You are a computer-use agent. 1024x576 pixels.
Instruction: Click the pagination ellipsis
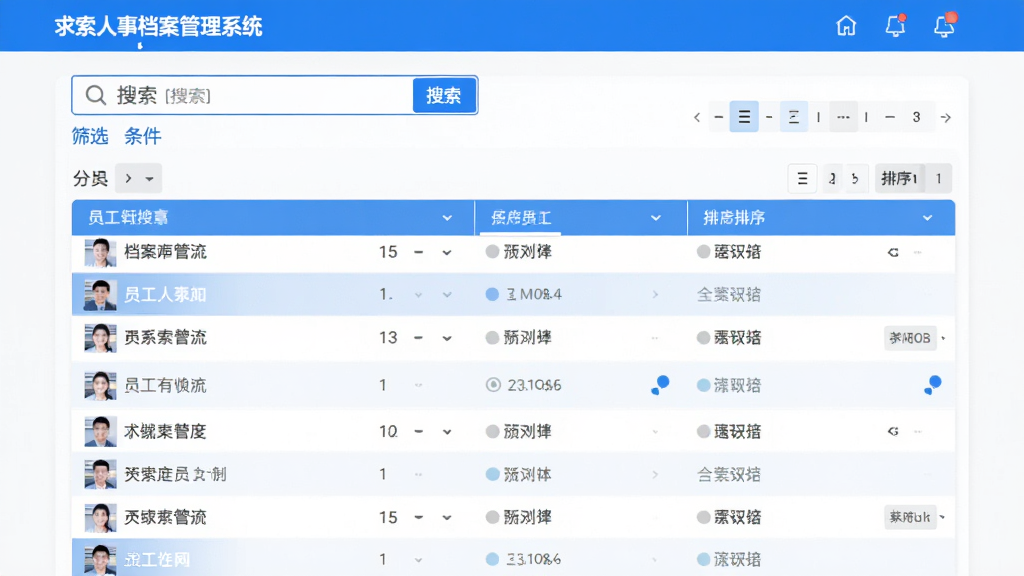[x=843, y=117]
